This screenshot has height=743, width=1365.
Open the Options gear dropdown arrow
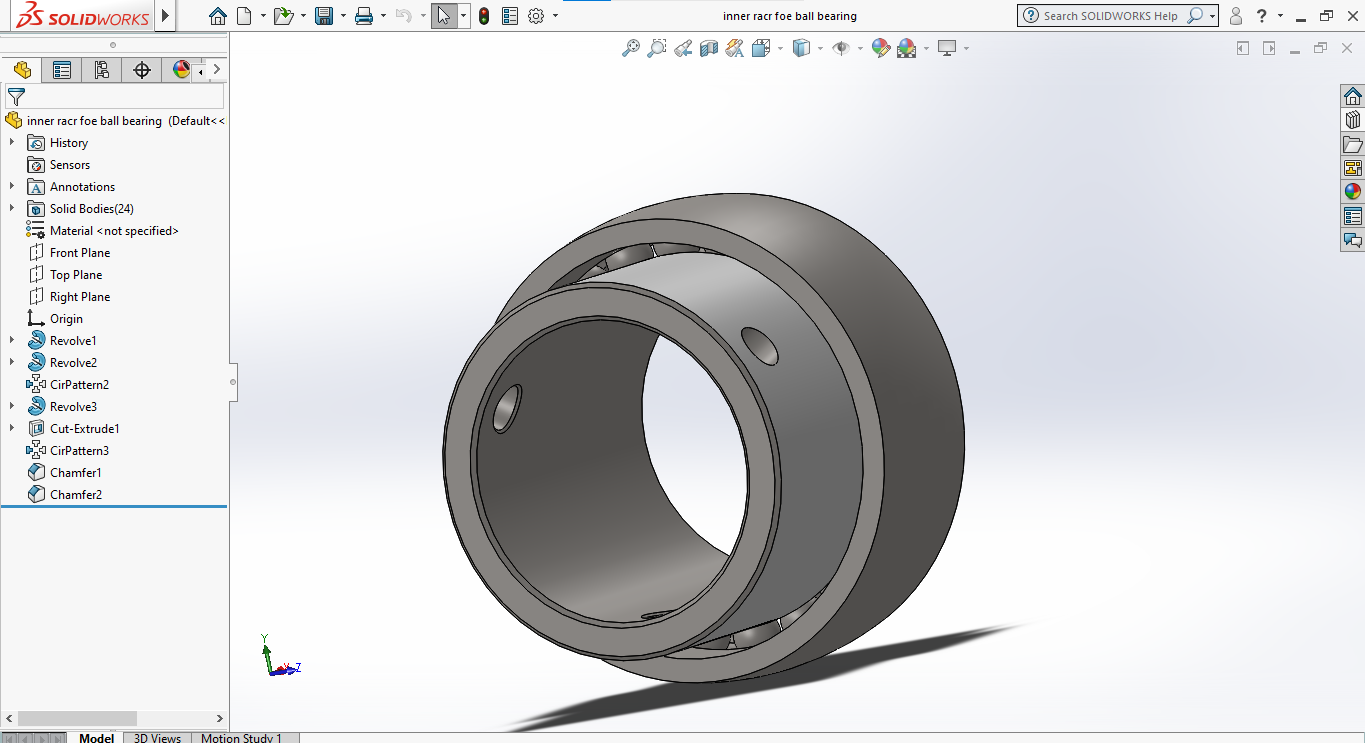(556, 16)
